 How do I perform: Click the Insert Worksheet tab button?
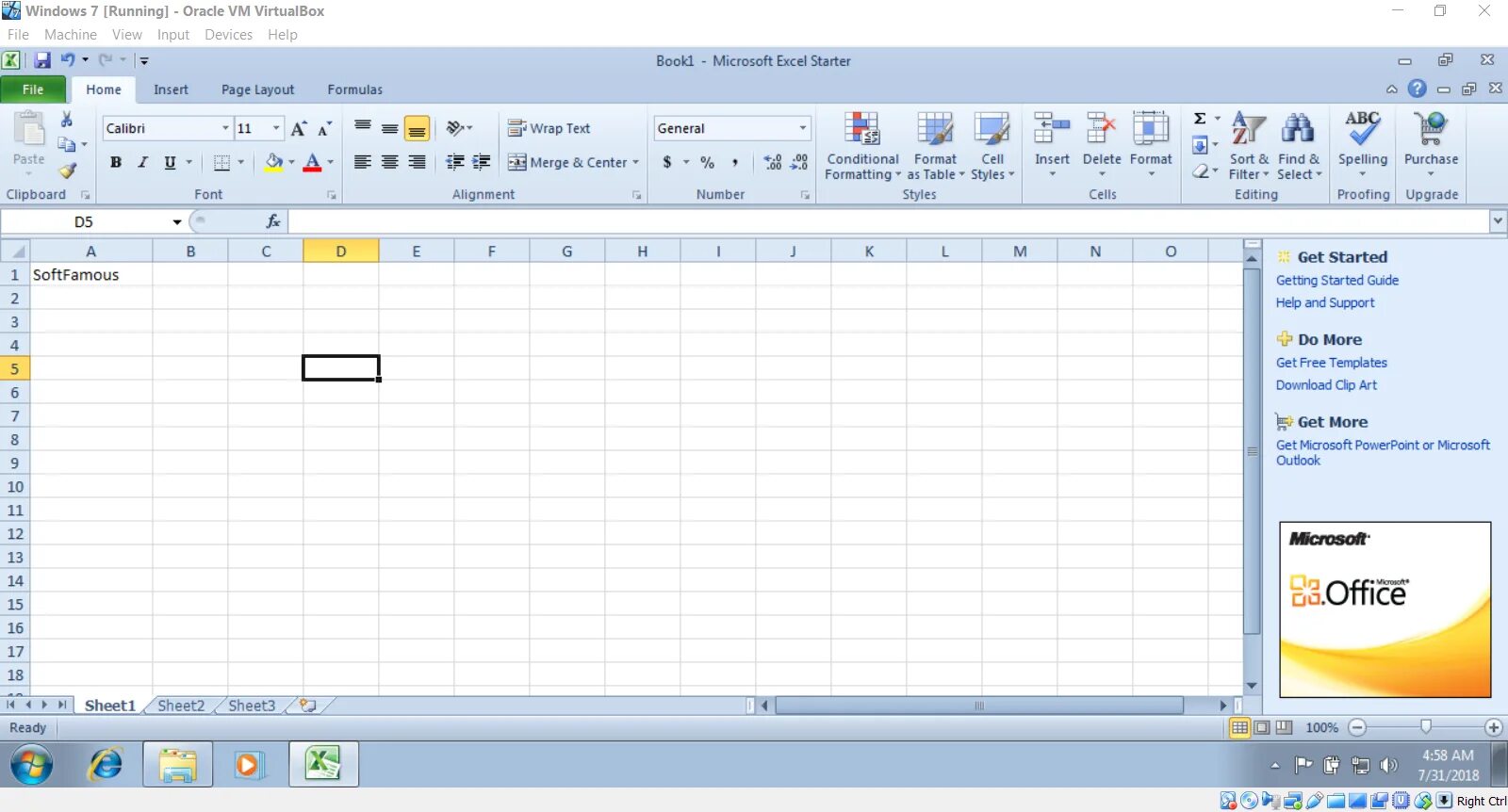[x=308, y=706]
